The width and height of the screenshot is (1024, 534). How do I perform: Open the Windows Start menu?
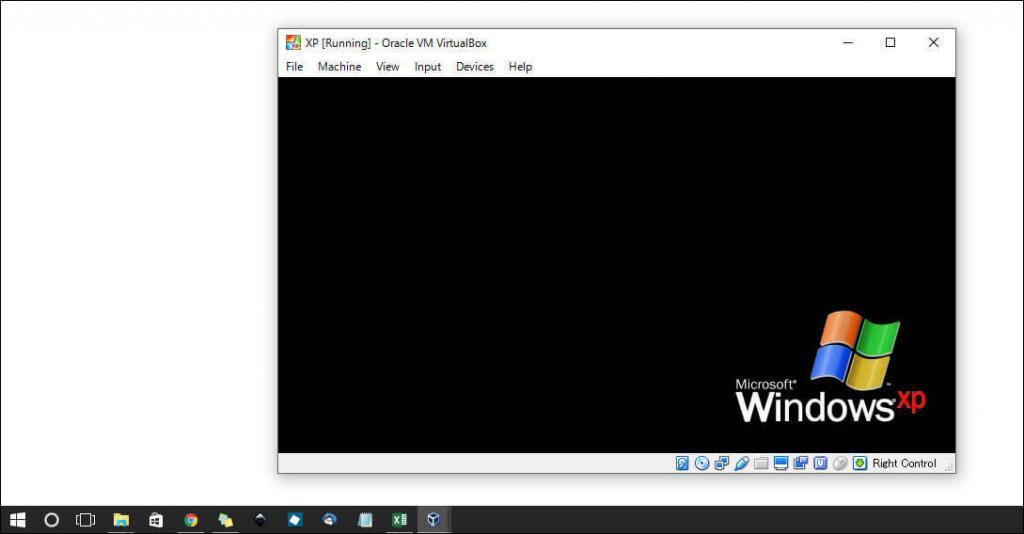coord(18,520)
